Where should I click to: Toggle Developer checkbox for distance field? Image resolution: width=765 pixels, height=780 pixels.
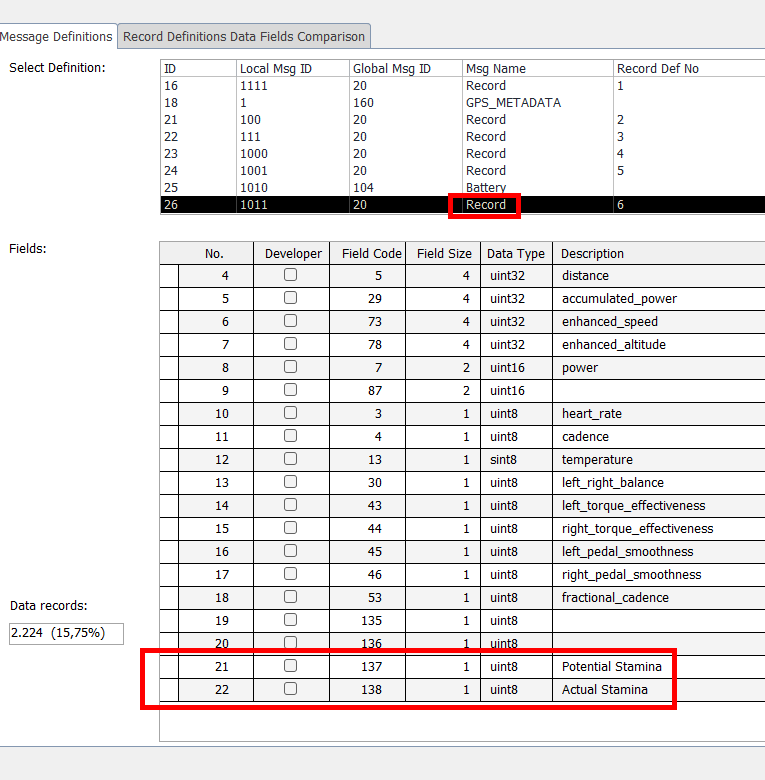(x=290, y=275)
